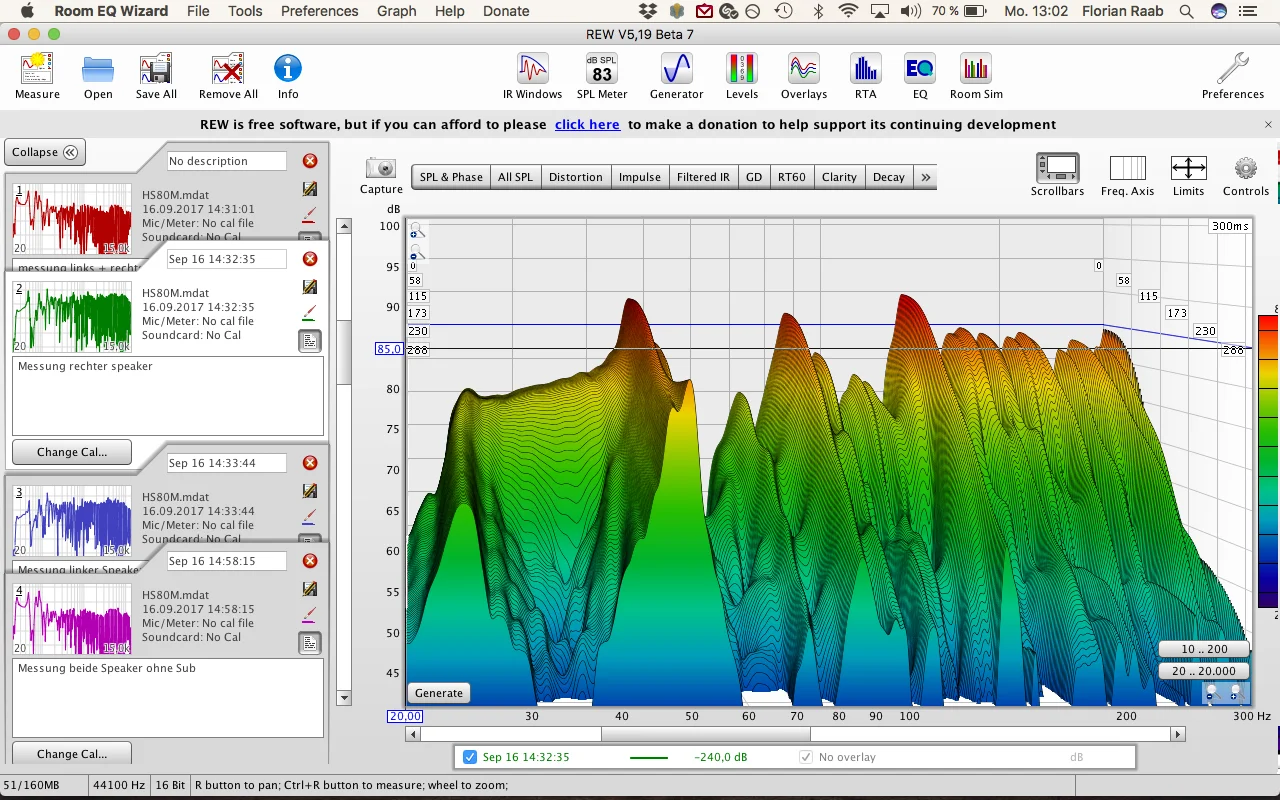Open the EQ window
Viewport: 1280px width, 800px height.
click(920, 76)
